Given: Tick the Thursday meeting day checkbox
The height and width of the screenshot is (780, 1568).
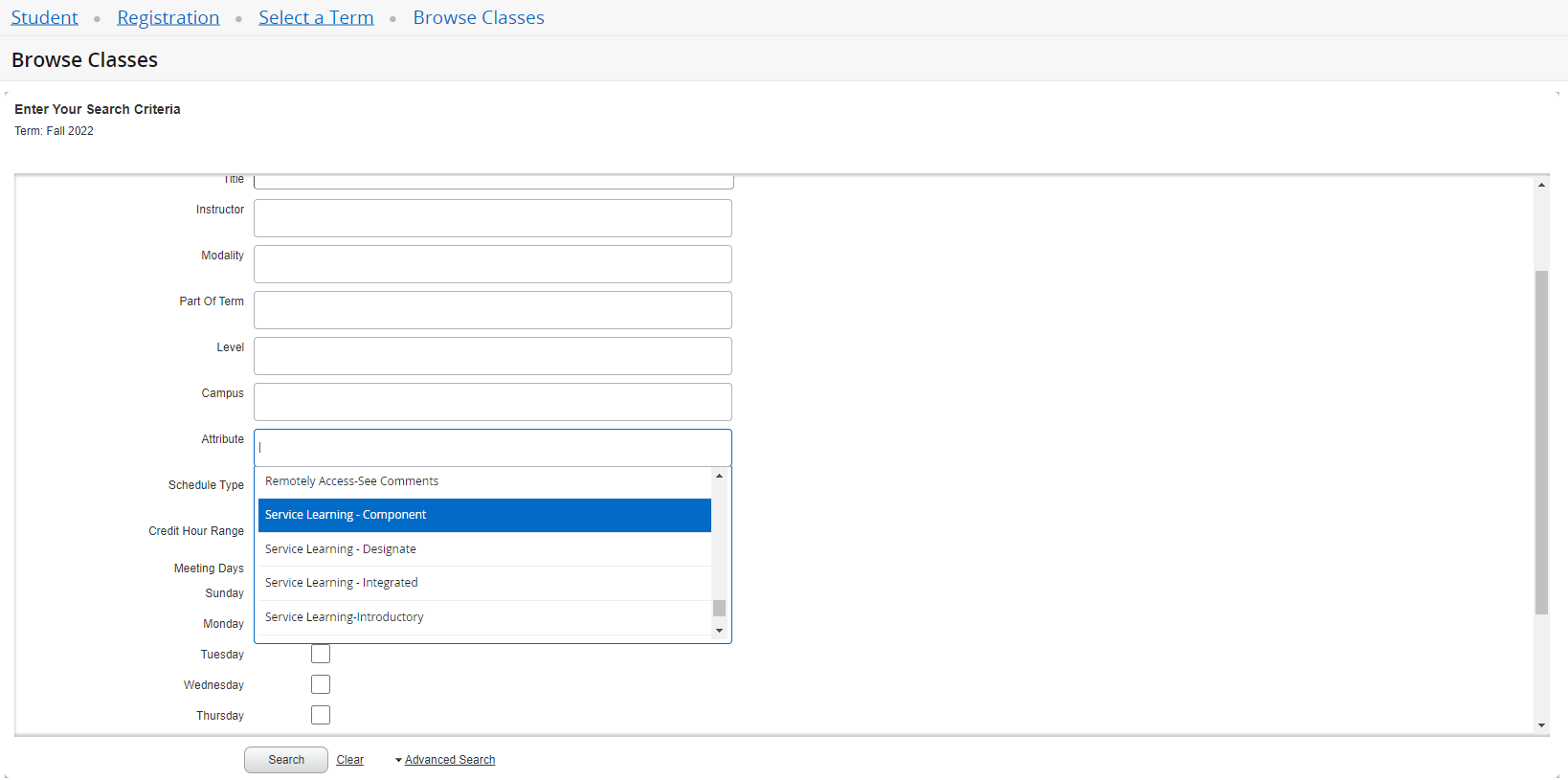Looking at the screenshot, I should point(321,716).
